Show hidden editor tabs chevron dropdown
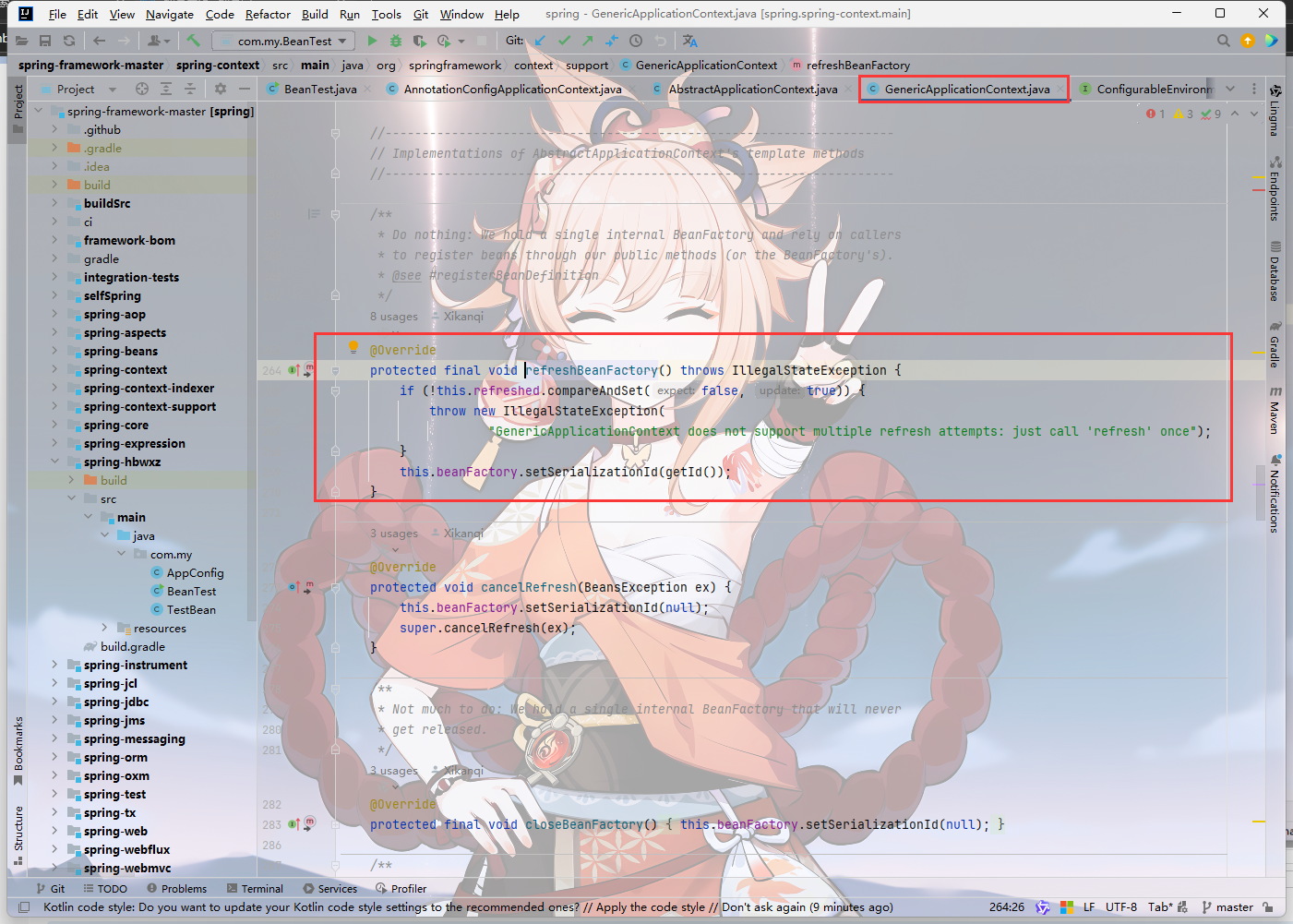 click(1230, 89)
